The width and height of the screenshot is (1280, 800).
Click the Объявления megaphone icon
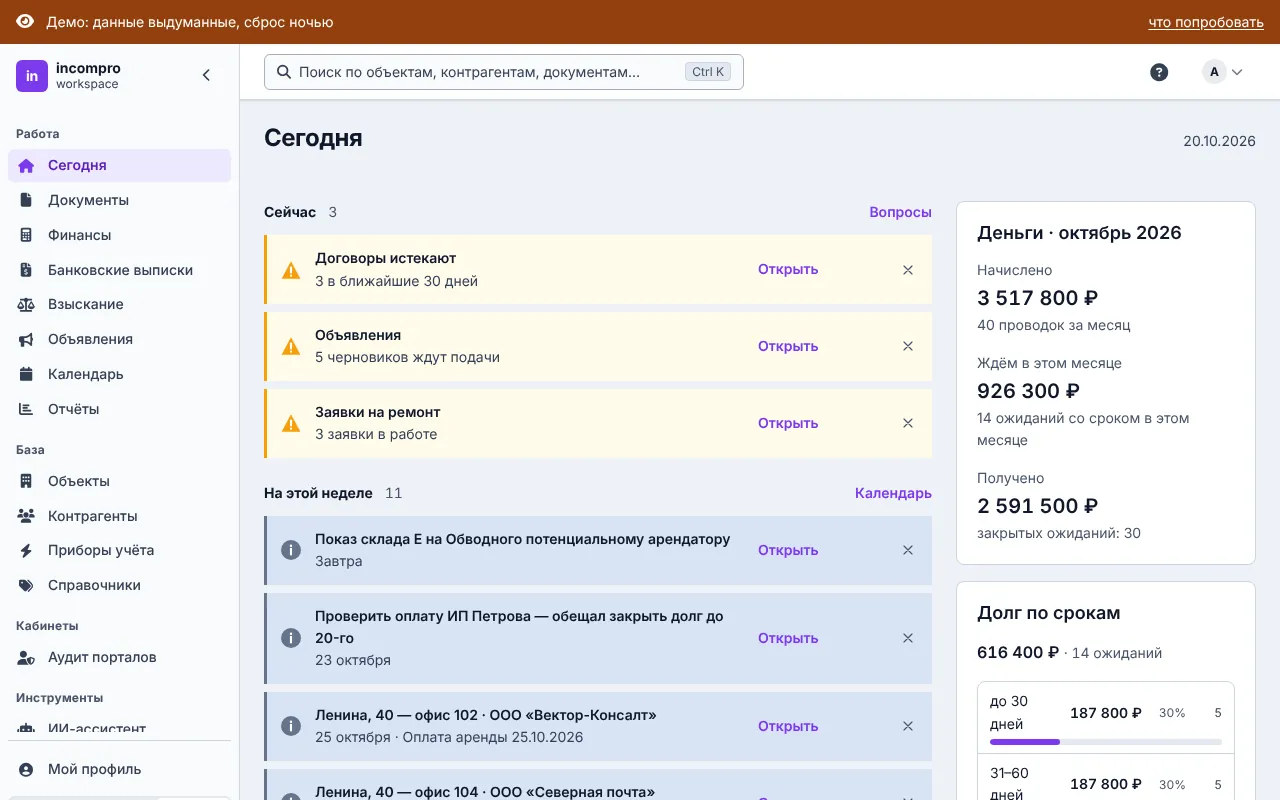coord(27,339)
